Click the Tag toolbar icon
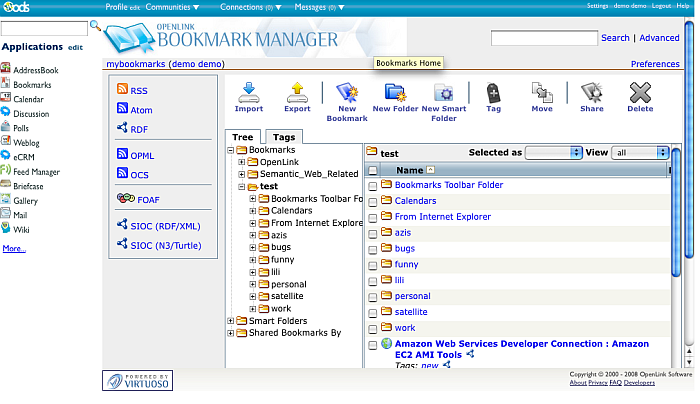700x404 pixels. [493, 93]
